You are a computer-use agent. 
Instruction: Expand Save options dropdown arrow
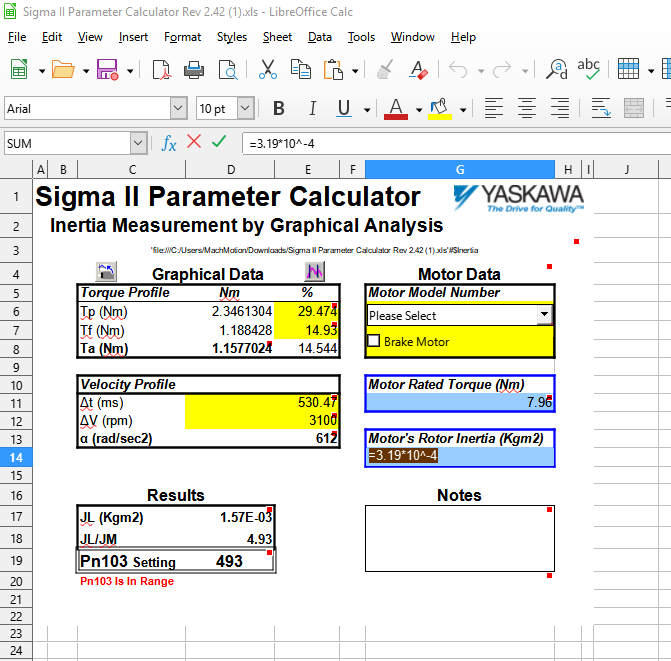coord(130,71)
